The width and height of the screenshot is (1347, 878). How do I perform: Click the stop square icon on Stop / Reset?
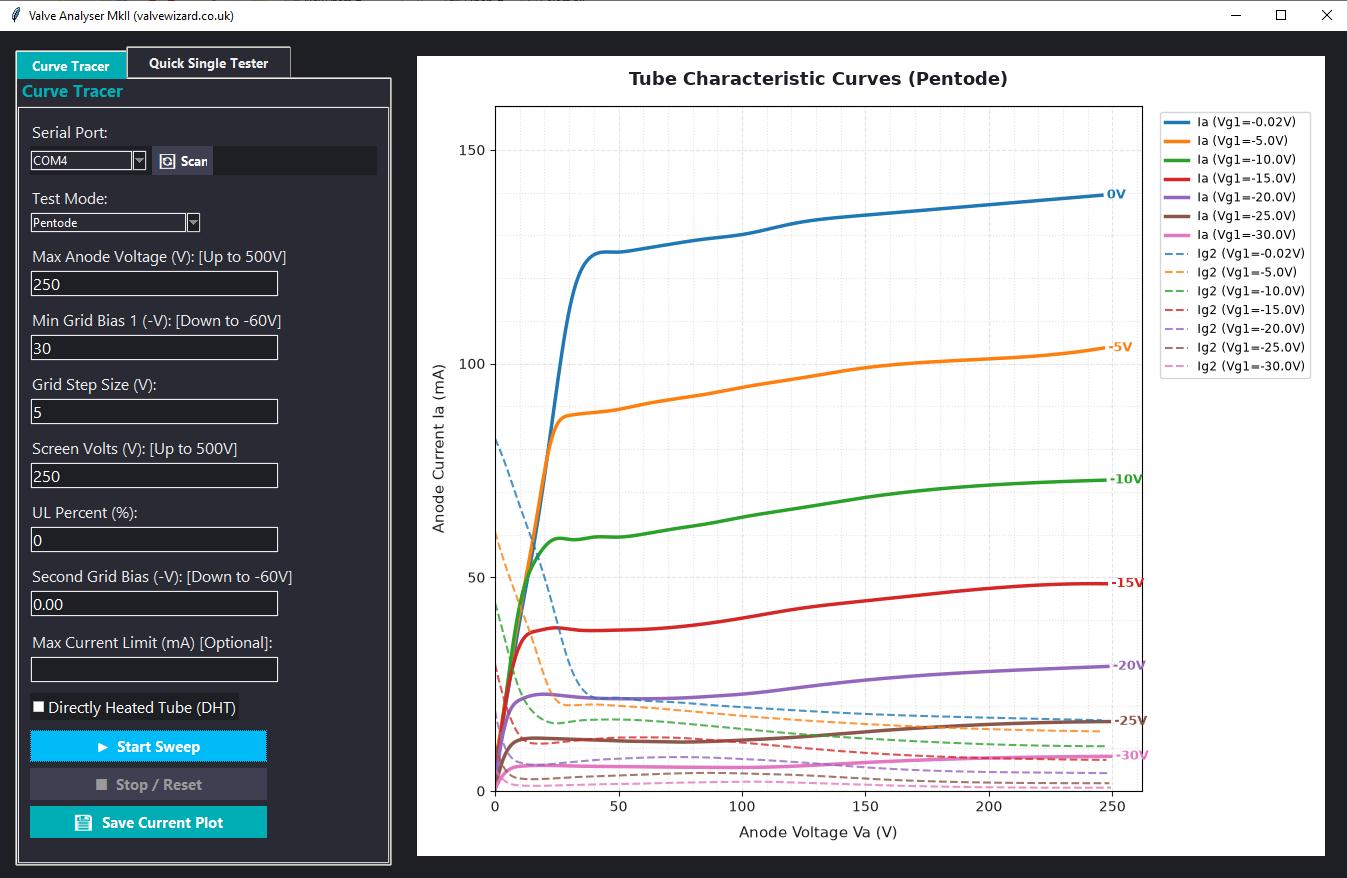click(x=101, y=785)
